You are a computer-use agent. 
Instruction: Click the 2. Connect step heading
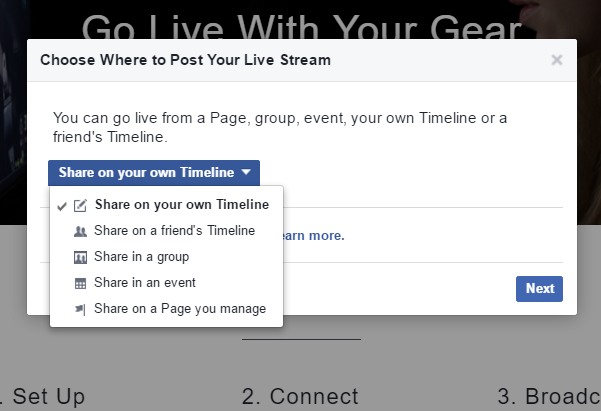[300, 396]
